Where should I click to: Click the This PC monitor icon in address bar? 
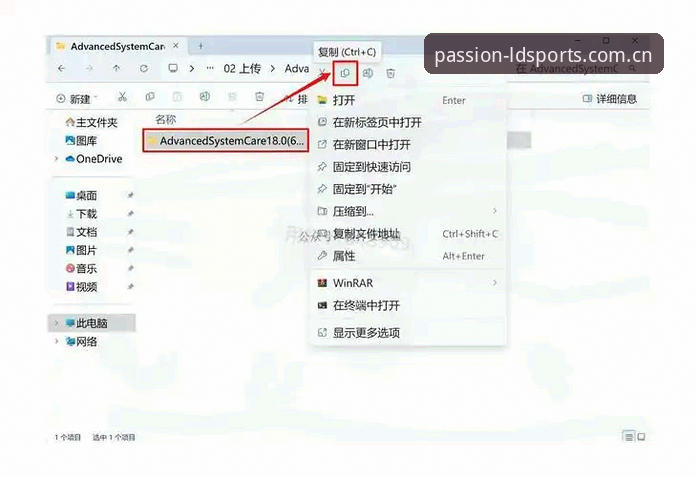coord(173,68)
